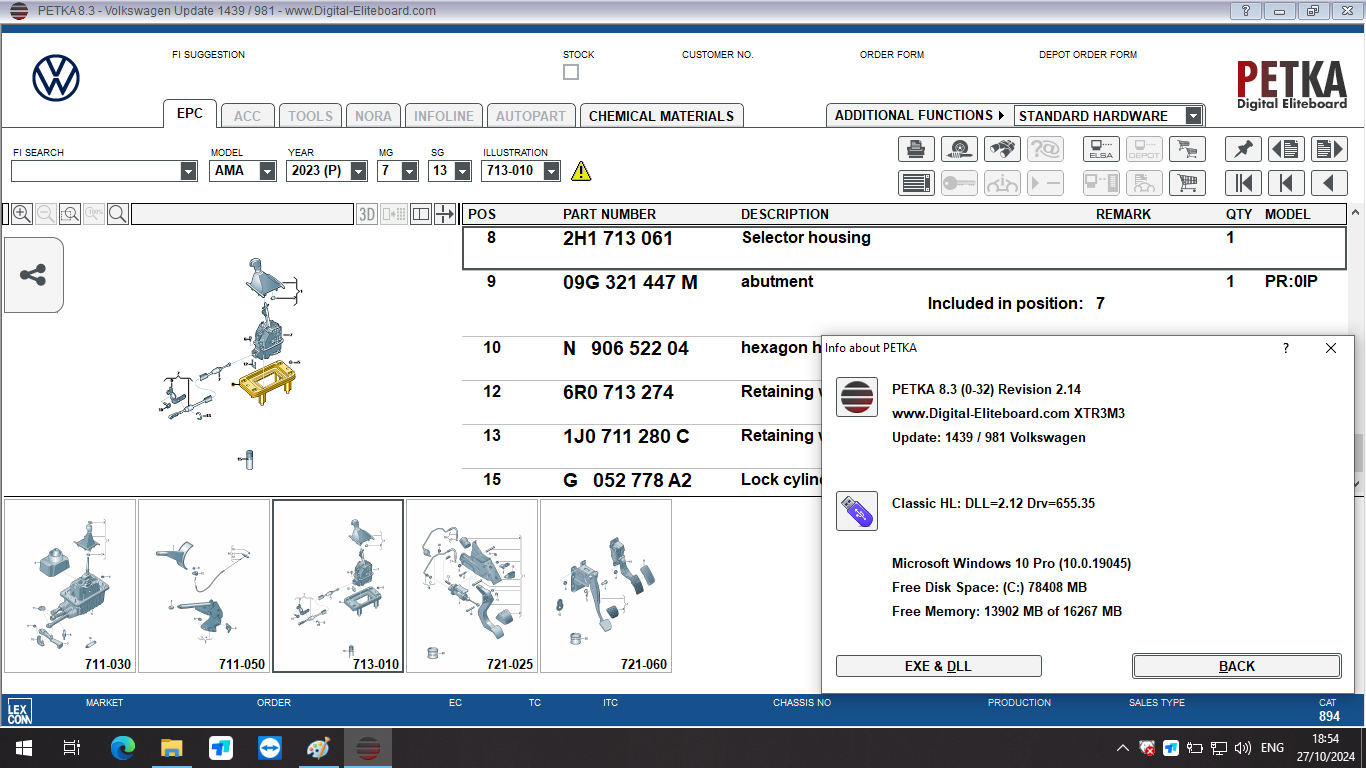The width and height of the screenshot is (1366, 768).
Task: Click the PART NUMBER column header
Action: 609,214
